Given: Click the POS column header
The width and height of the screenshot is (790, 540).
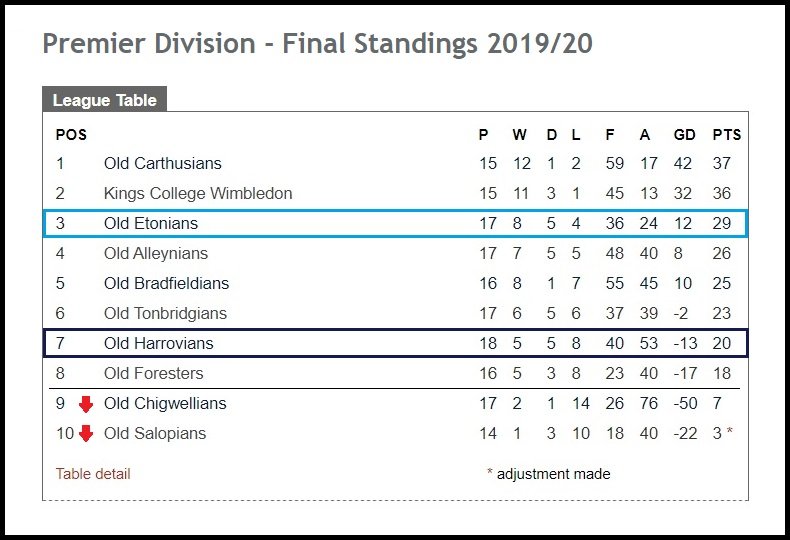Looking at the screenshot, I should (71, 134).
